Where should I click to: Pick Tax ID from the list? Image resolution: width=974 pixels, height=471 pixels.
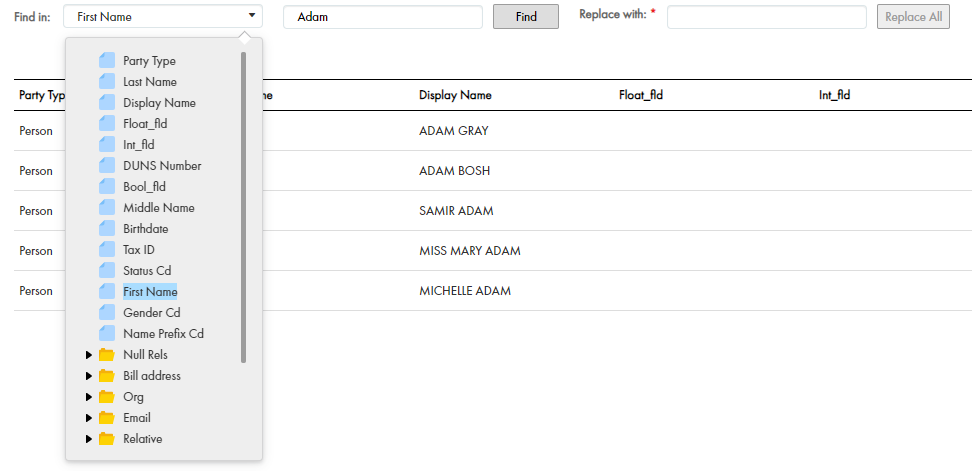[139, 250]
